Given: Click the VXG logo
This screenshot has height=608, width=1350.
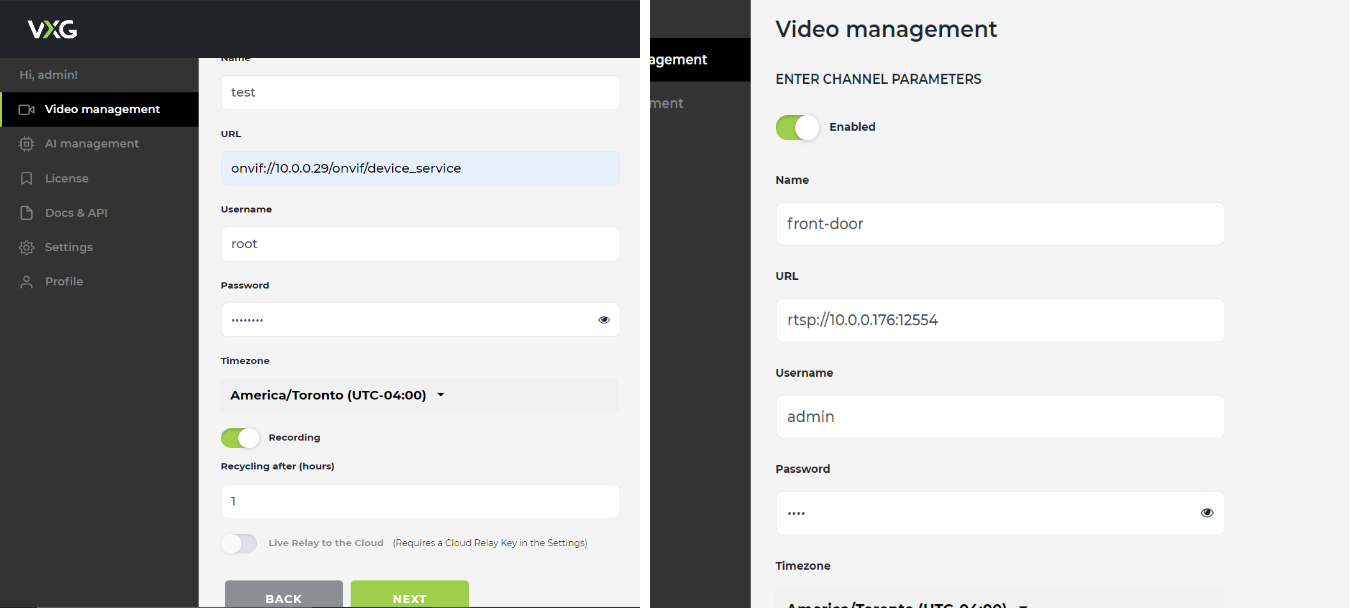Looking at the screenshot, I should (x=52, y=29).
